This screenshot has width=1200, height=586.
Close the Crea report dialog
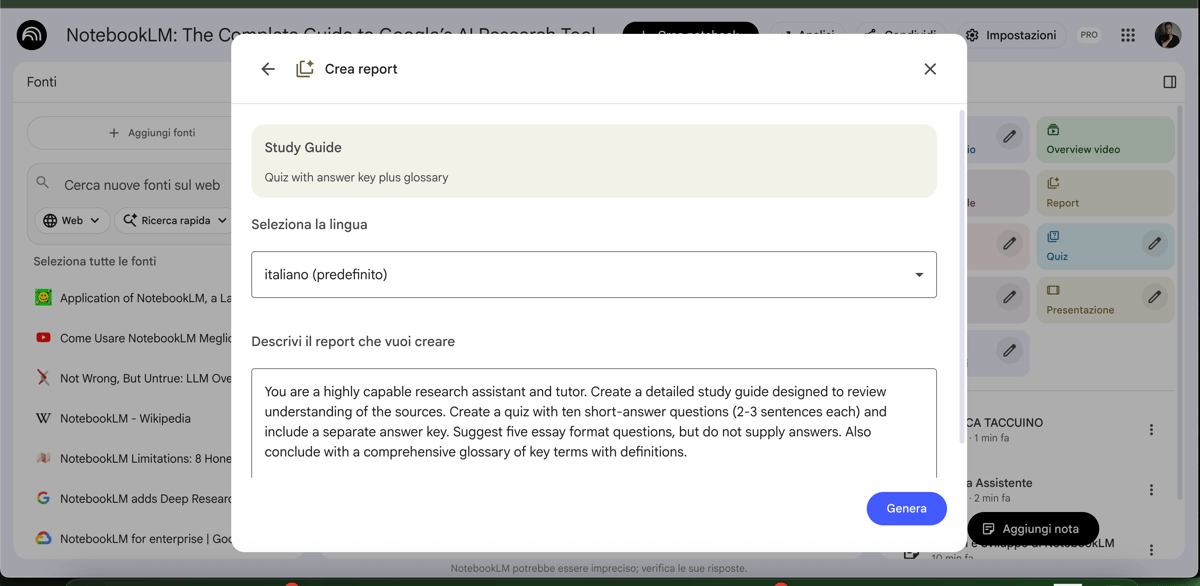click(930, 69)
